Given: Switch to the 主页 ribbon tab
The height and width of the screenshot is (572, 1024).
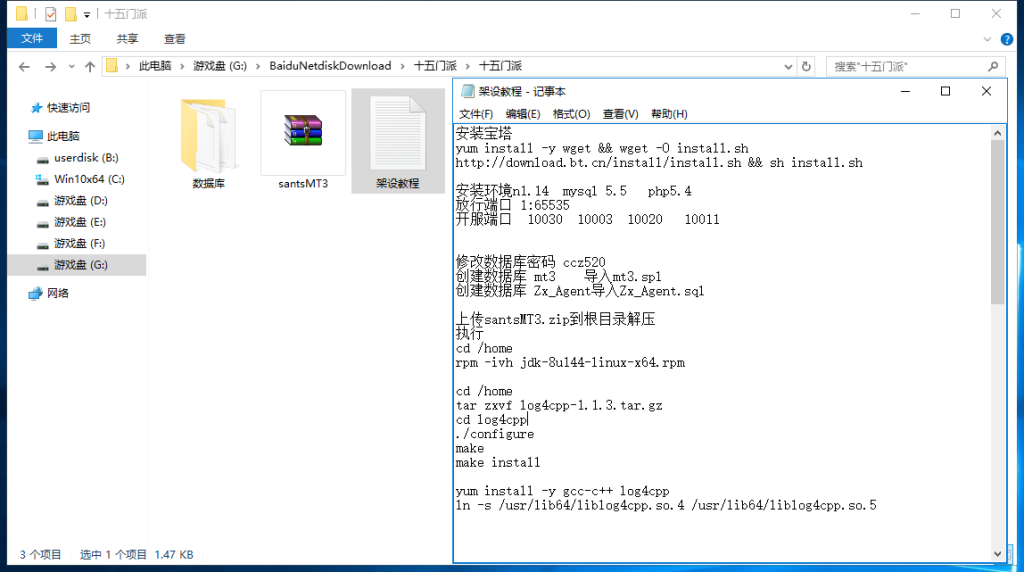Looking at the screenshot, I should click(80, 39).
